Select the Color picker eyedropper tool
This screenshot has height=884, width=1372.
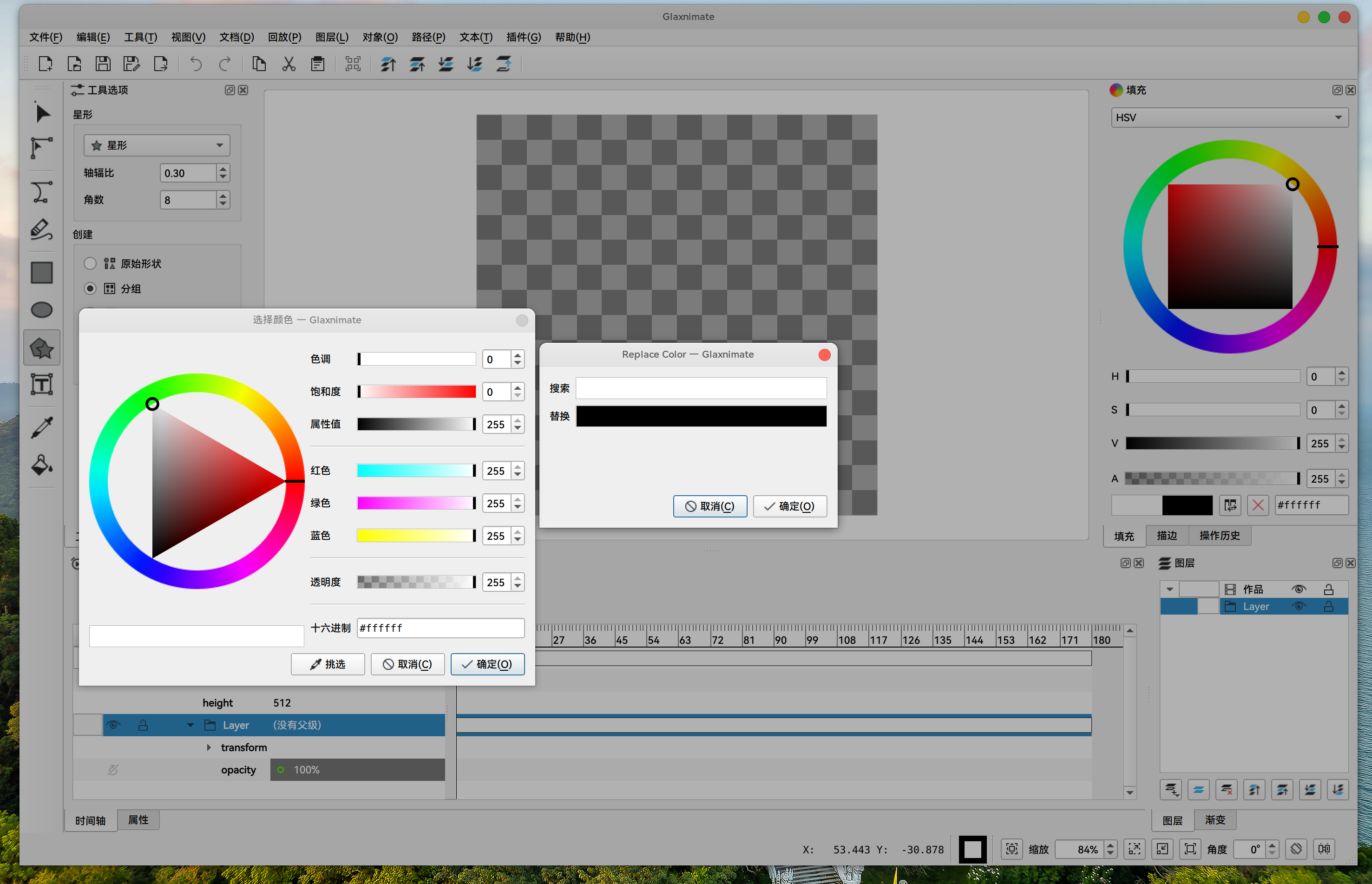pos(42,427)
